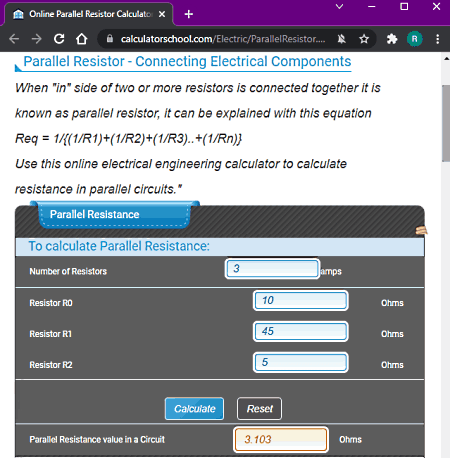Select the Online Parallel Resistor Calculator tab
Image resolution: width=450 pixels, height=458 pixels.
[88, 14]
